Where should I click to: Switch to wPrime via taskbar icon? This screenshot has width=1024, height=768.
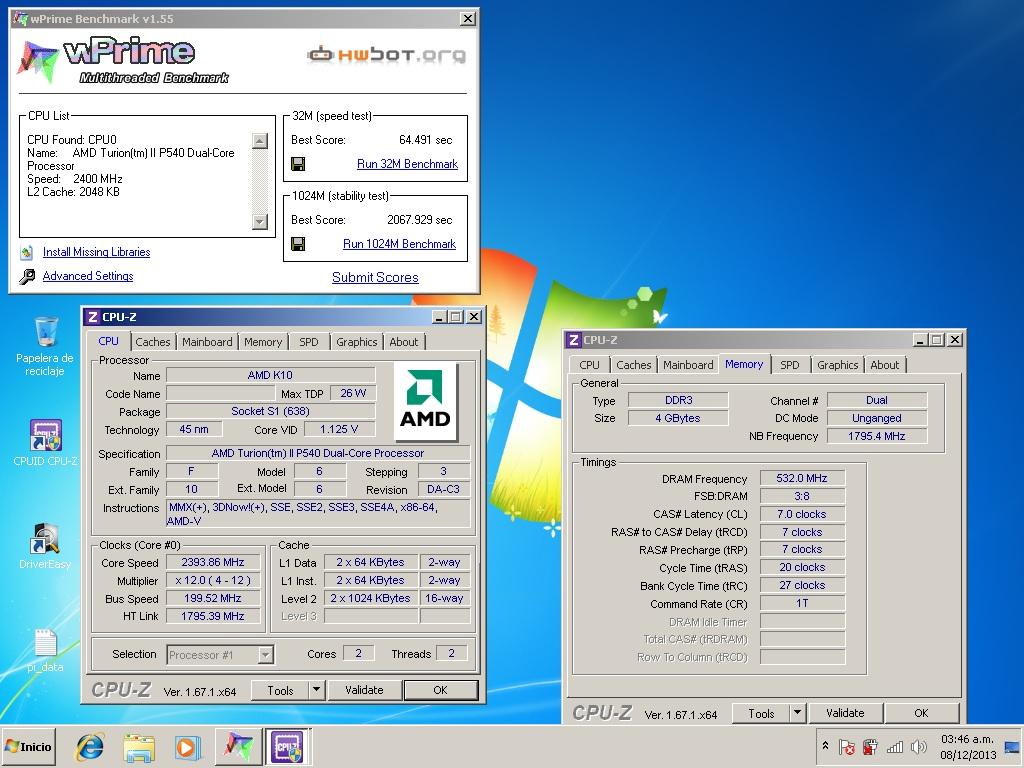(239, 746)
